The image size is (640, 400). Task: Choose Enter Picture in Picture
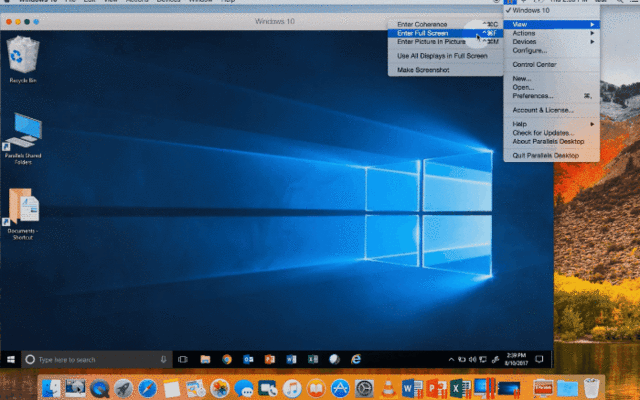tap(445, 42)
